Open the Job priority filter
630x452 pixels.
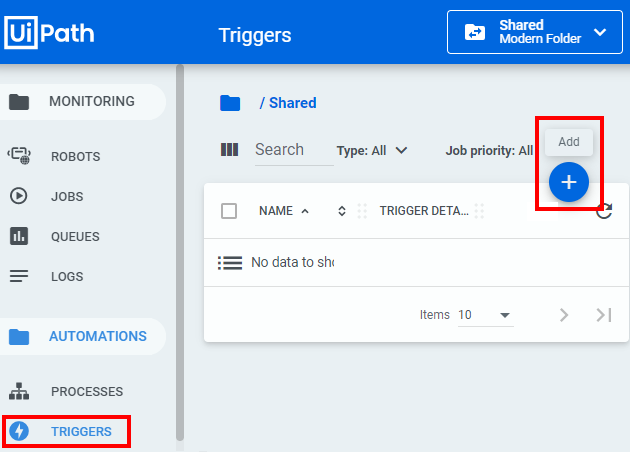(489, 151)
